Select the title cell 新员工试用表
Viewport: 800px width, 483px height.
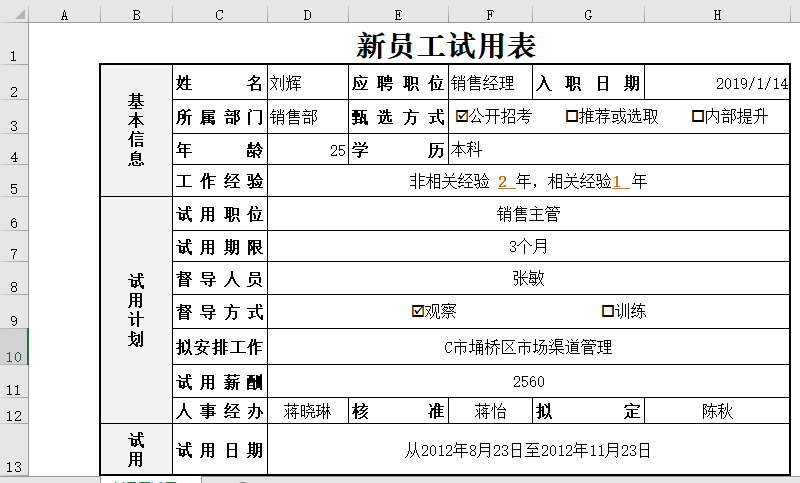pos(445,46)
